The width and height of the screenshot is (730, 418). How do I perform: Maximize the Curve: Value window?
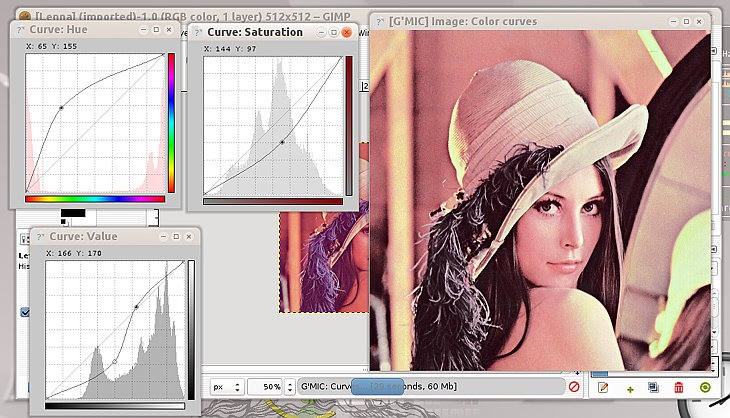pyautogui.click(x=176, y=236)
